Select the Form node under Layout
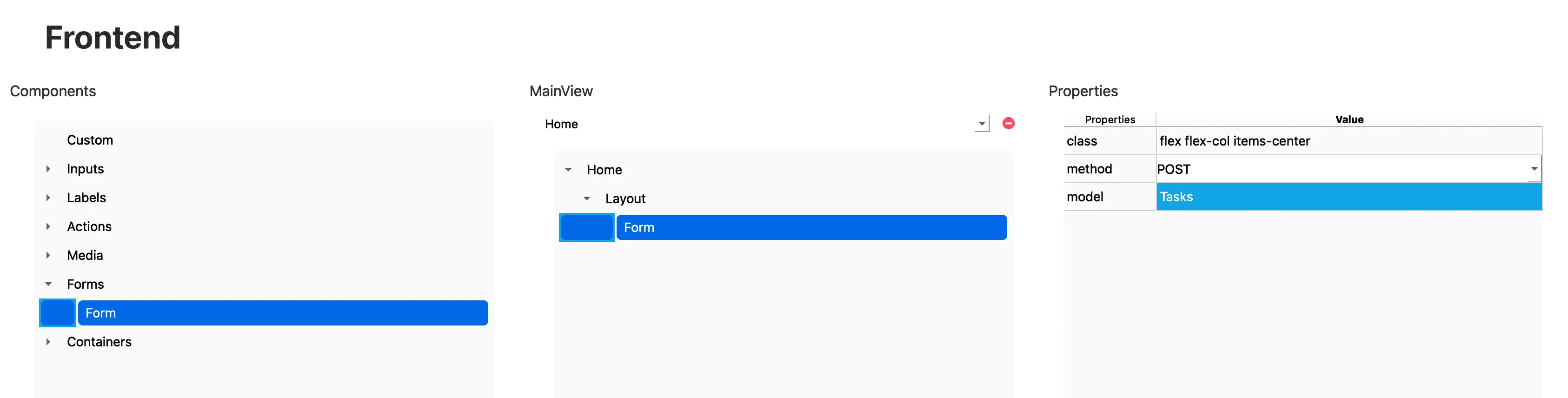 pos(811,228)
